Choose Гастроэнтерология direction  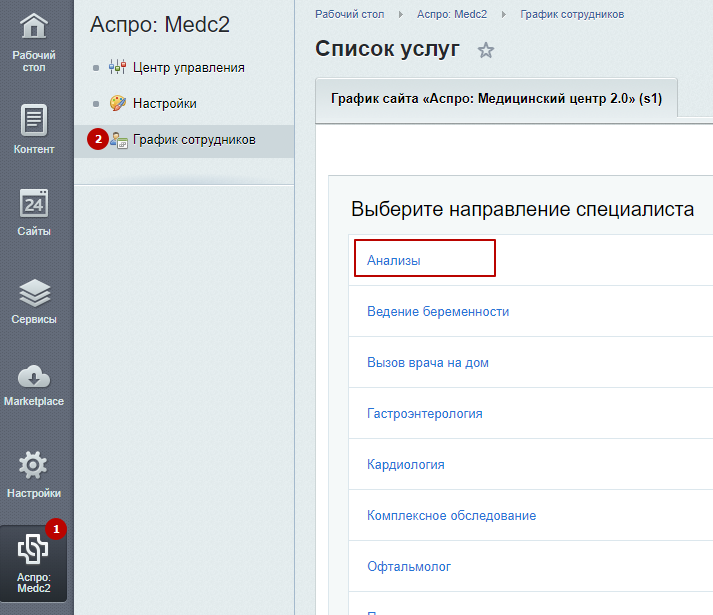point(424,413)
